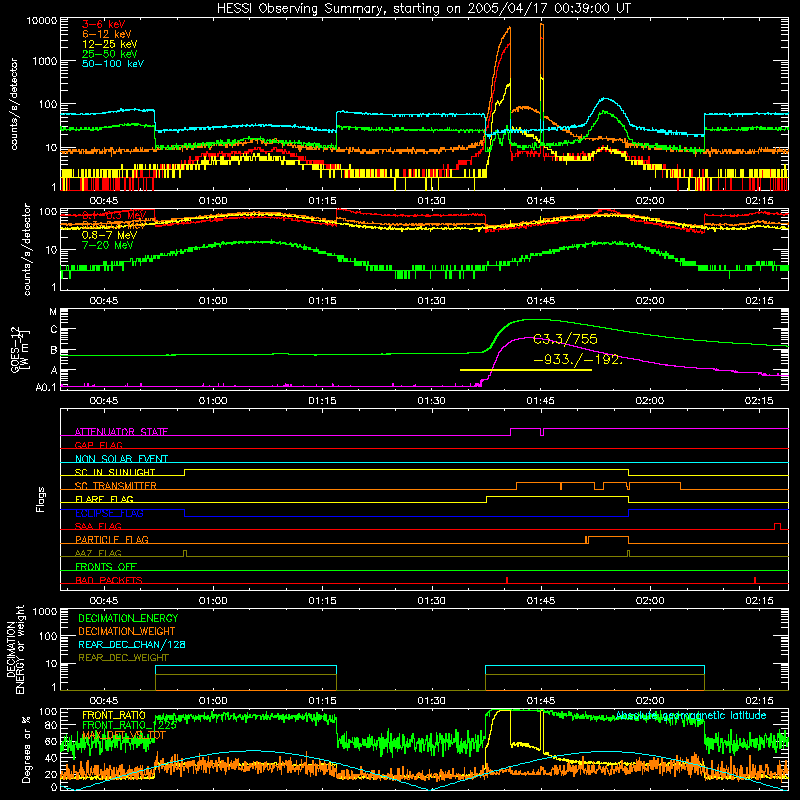Screen dimensions: 800x800
Task: Select the red 3-6 keV legend label
Action: pos(104,24)
